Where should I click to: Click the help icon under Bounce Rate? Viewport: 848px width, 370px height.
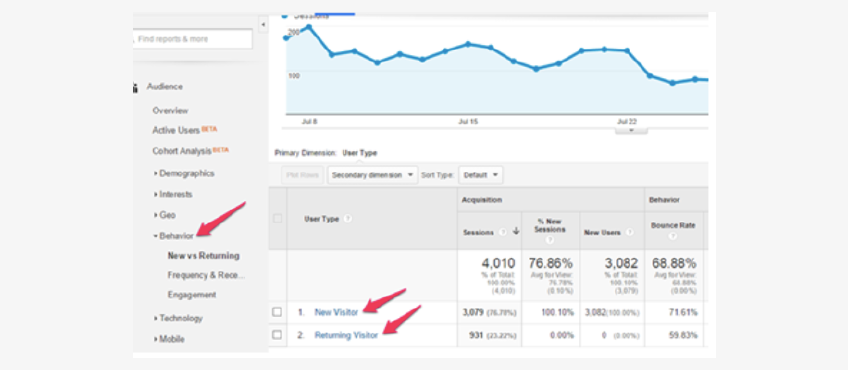[673, 237]
